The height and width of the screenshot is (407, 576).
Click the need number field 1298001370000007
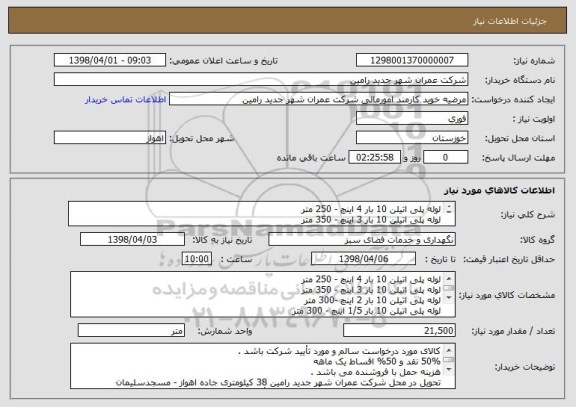coord(412,60)
